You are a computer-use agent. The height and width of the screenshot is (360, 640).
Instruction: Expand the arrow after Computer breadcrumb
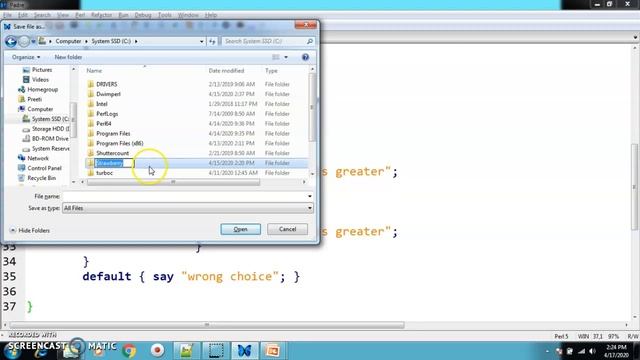coord(86,41)
